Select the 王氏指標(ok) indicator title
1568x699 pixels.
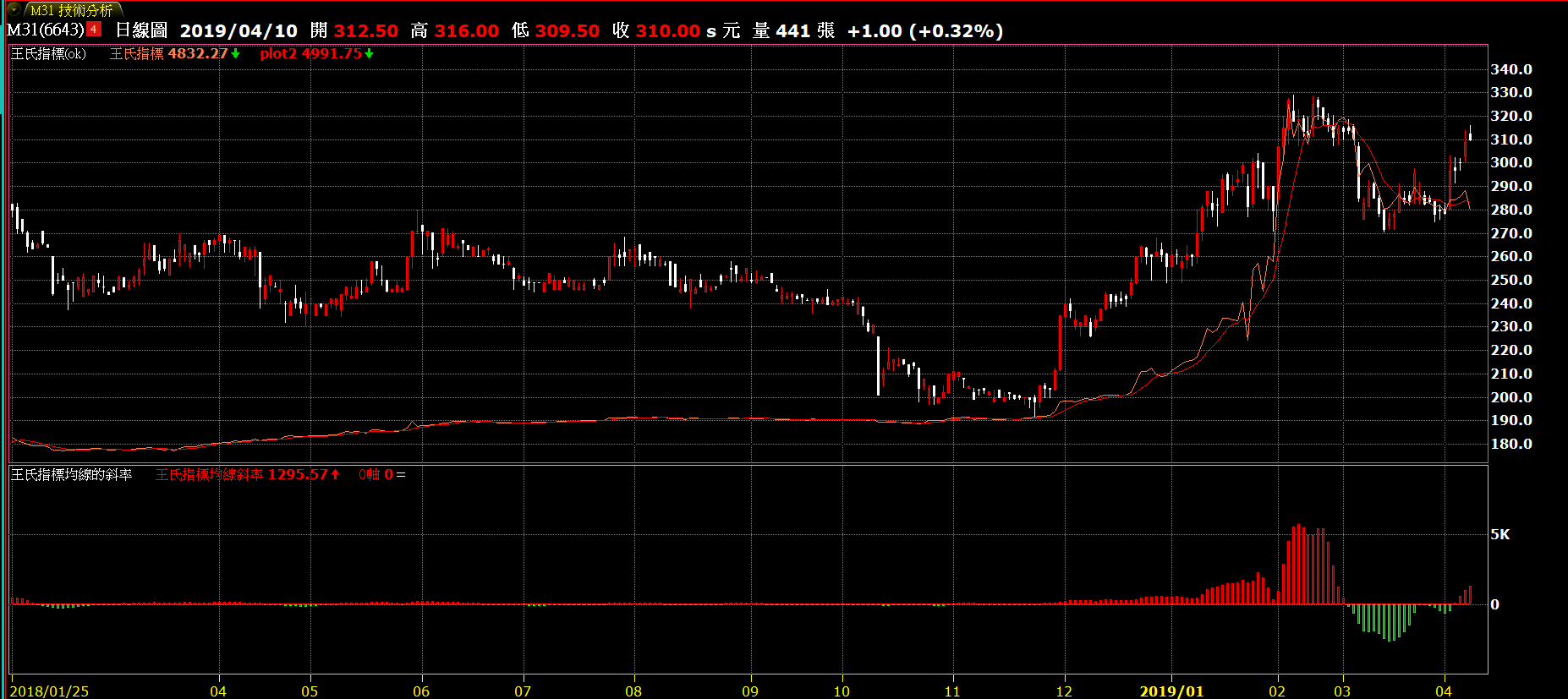(48, 53)
